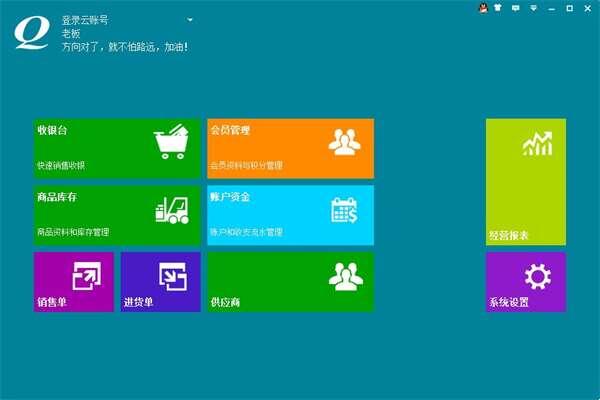
Task: Expand the dropdown arrow beside 登录云账号
Action: point(190,19)
